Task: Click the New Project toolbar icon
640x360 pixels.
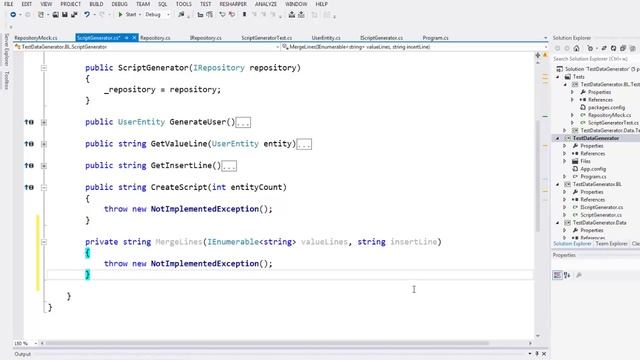Action: [41, 15]
